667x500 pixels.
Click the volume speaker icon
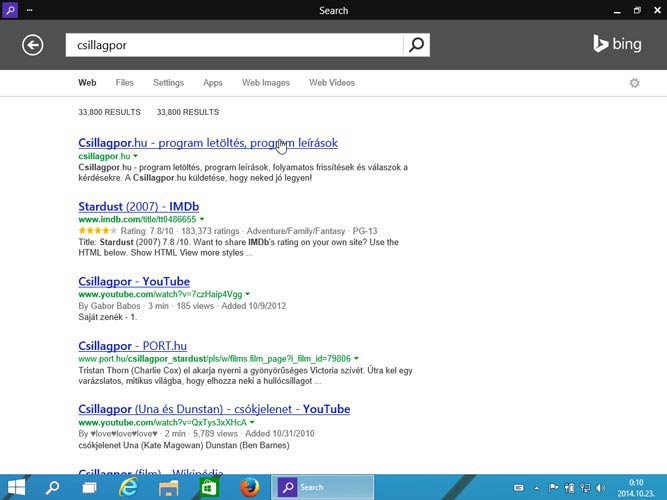click(600, 488)
